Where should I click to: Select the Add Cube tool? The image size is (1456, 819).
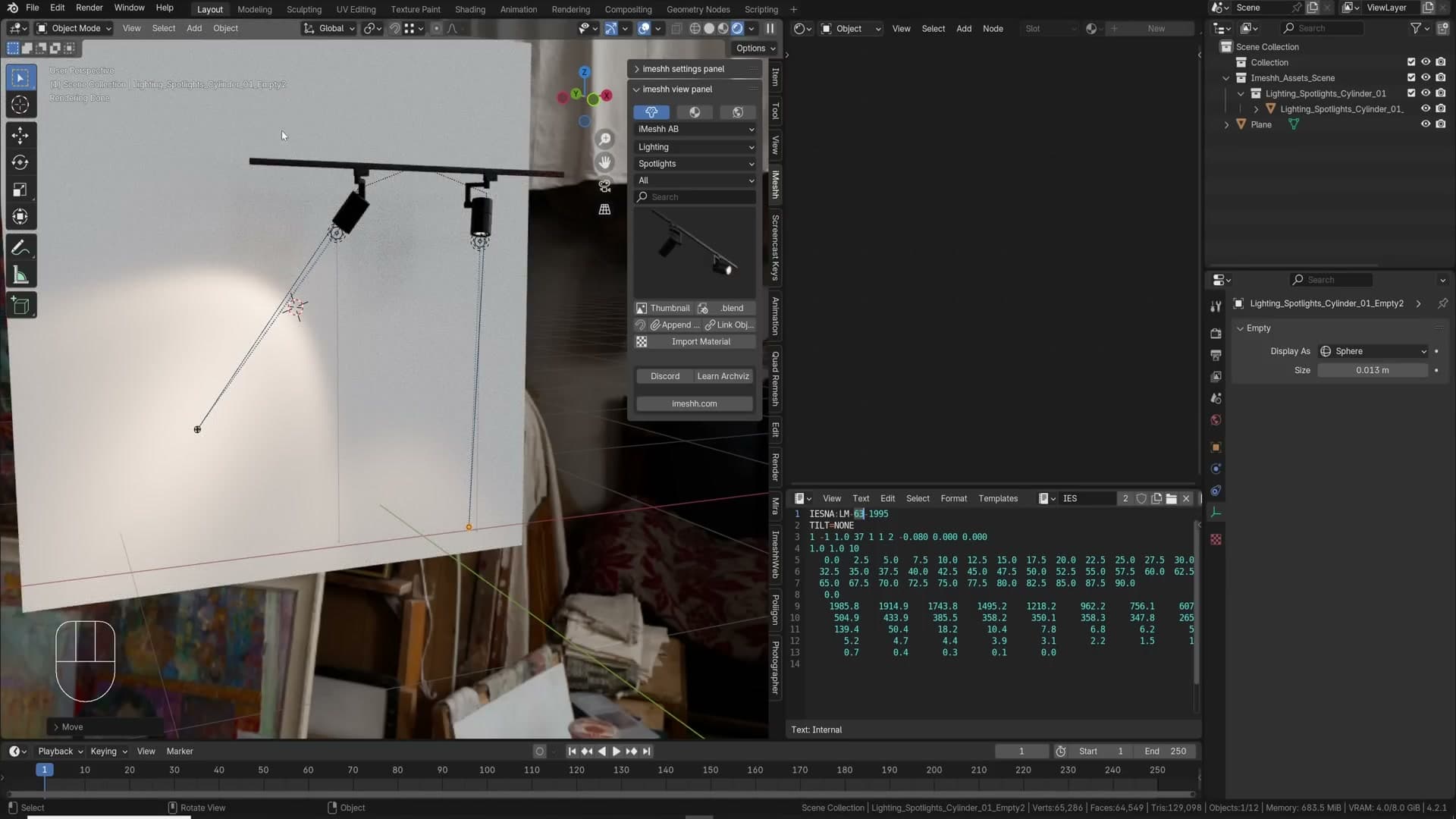pyautogui.click(x=20, y=306)
